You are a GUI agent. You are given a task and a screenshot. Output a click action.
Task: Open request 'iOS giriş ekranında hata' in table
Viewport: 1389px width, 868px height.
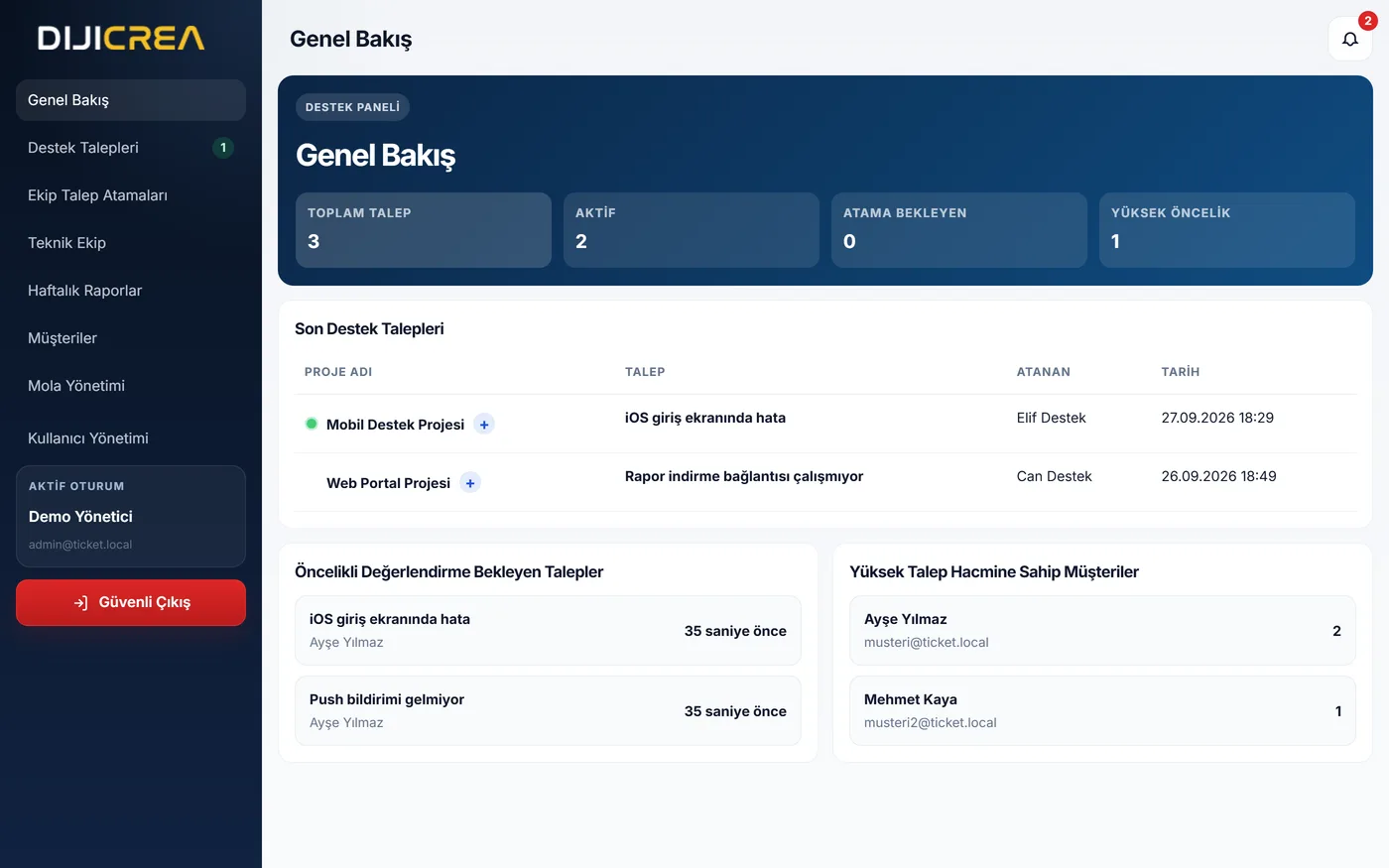(x=705, y=418)
